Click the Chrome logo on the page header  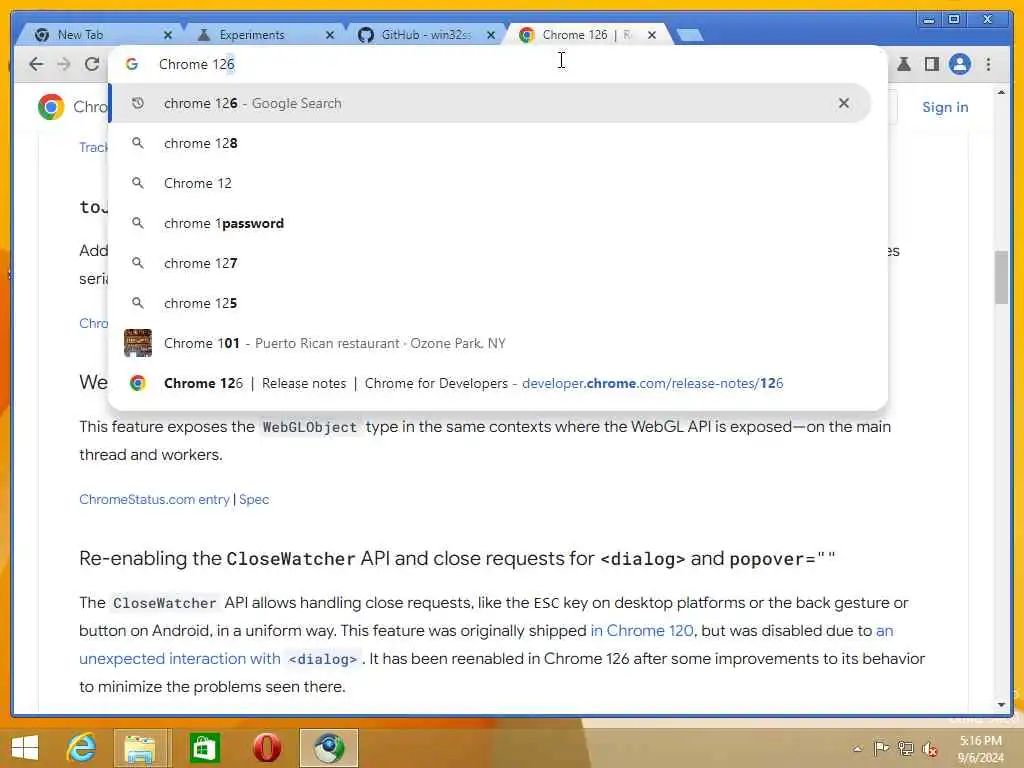(x=51, y=106)
